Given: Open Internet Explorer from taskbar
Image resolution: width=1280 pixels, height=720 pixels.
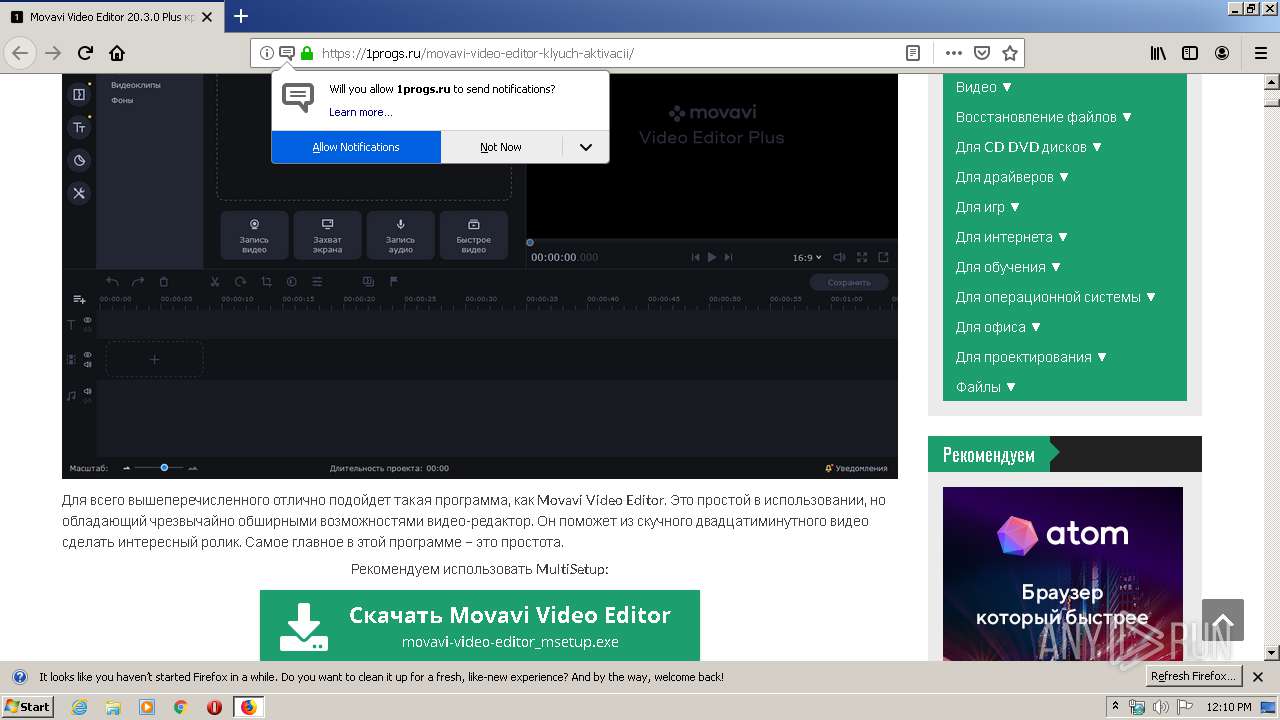Looking at the screenshot, I should point(79,707).
